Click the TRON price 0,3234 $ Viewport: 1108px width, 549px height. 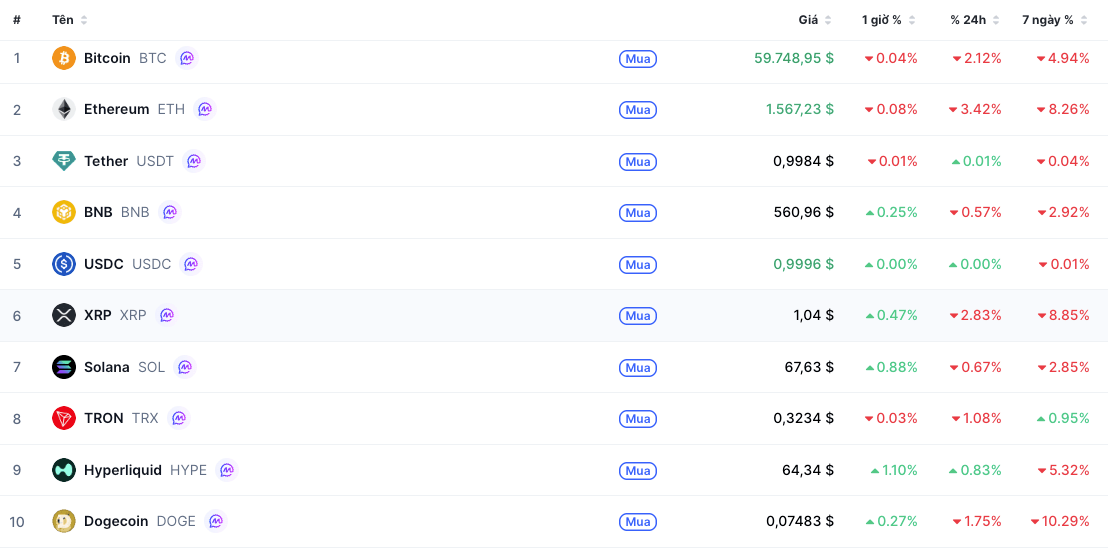point(803,418)
